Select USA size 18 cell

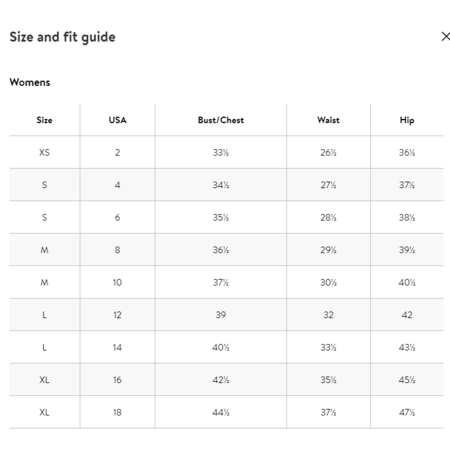(117, 412)
